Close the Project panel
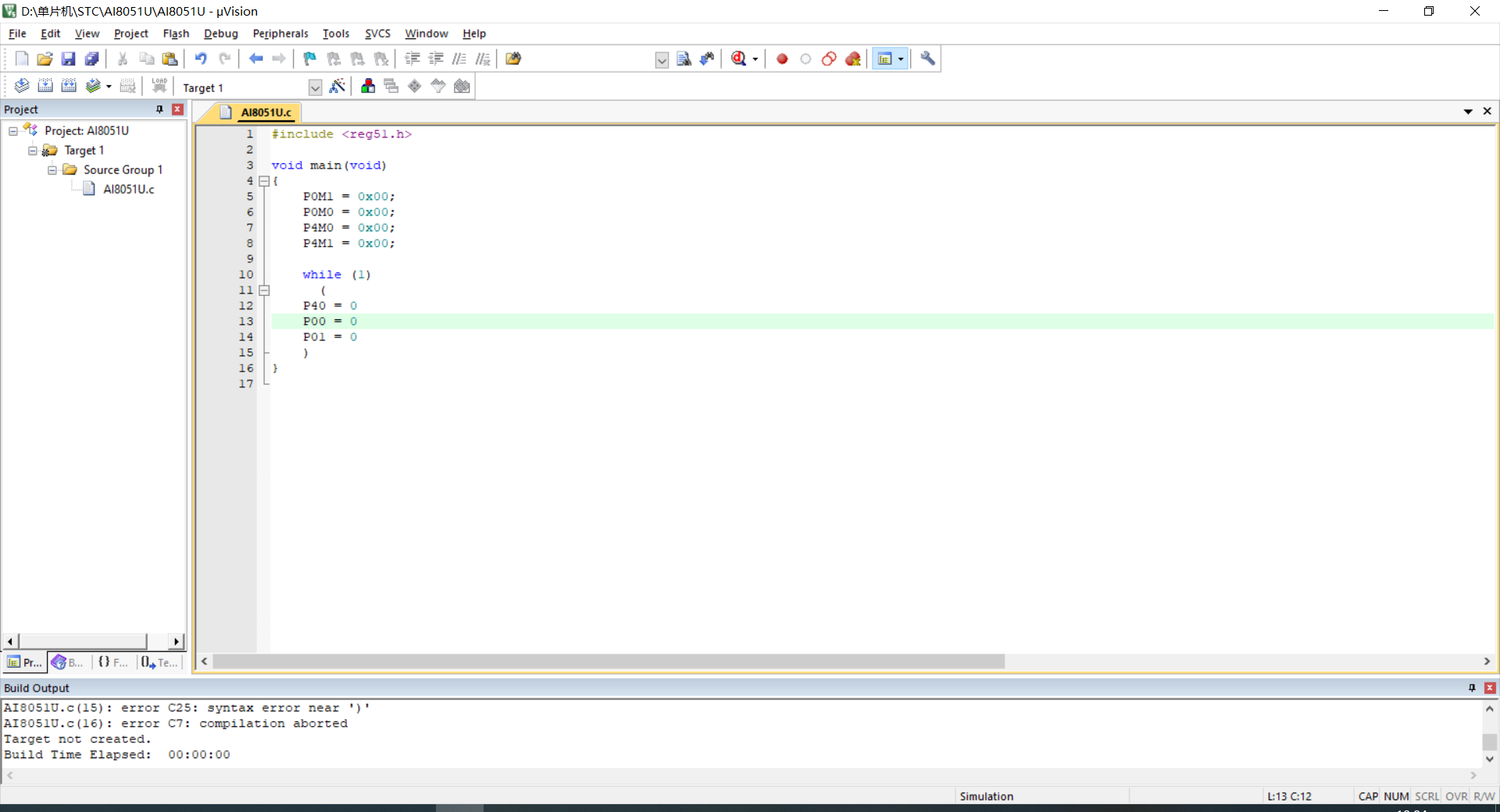The height and width of the screenshot is (812, 1500). (177, 109)
